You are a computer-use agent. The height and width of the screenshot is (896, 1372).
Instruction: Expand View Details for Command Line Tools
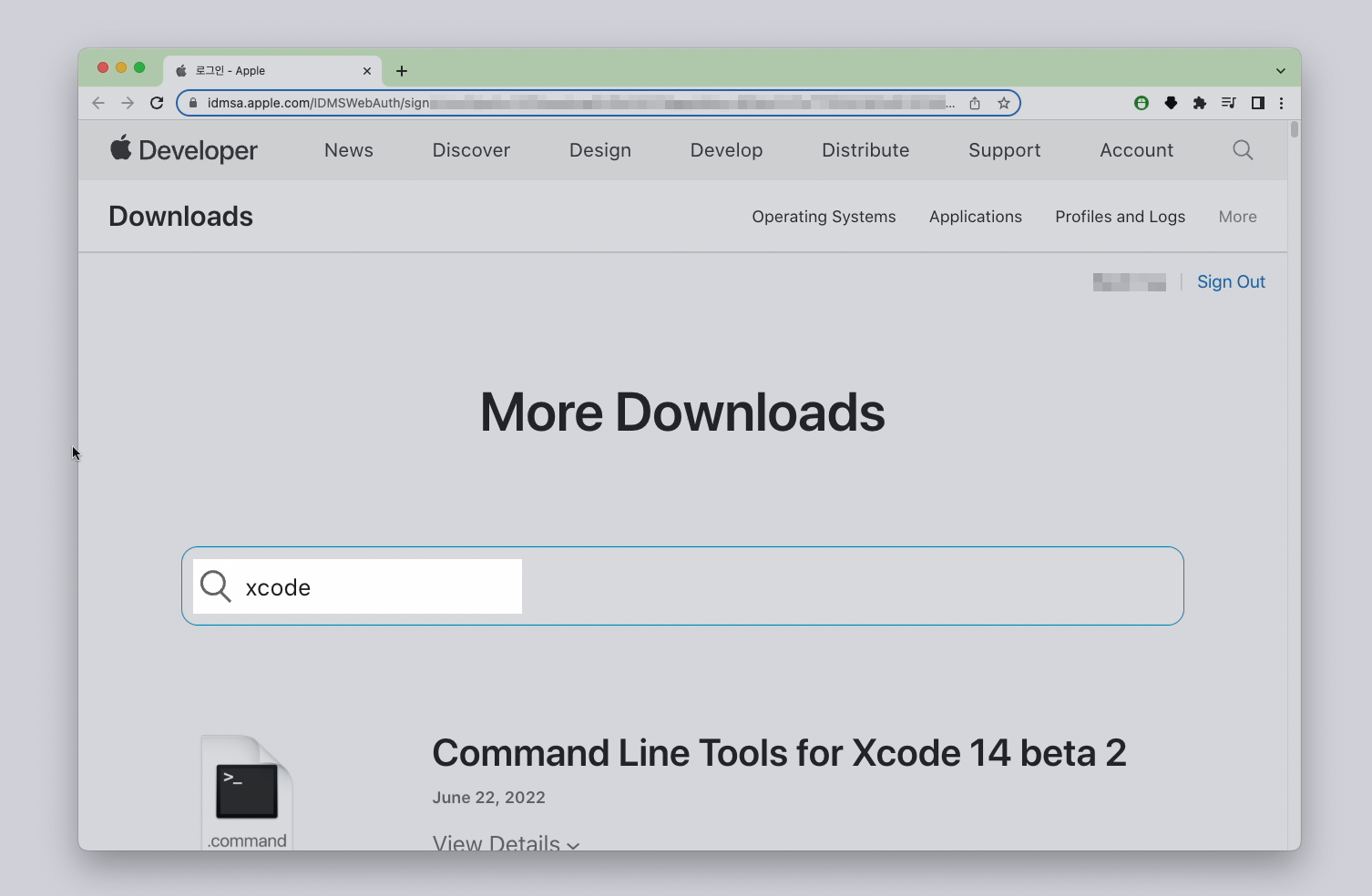pos(506,842)
